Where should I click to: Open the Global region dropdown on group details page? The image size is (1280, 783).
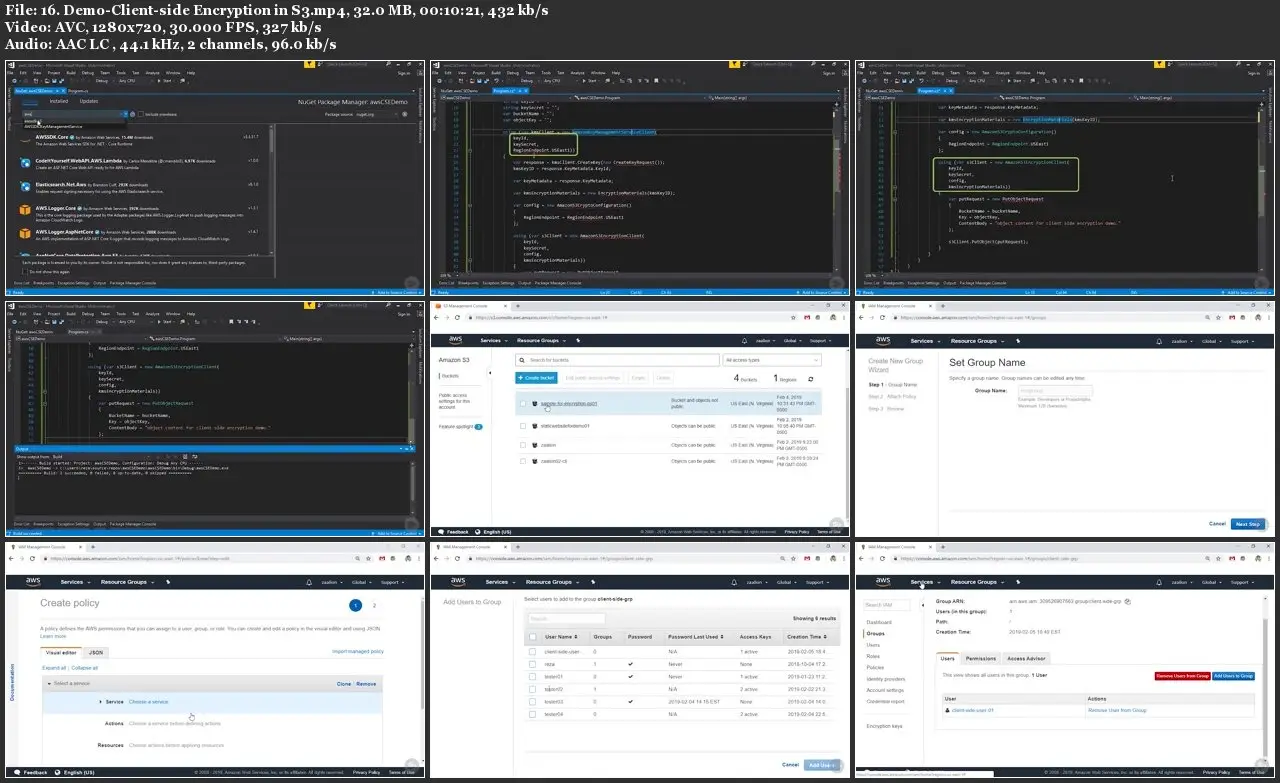click(1213, 582)
